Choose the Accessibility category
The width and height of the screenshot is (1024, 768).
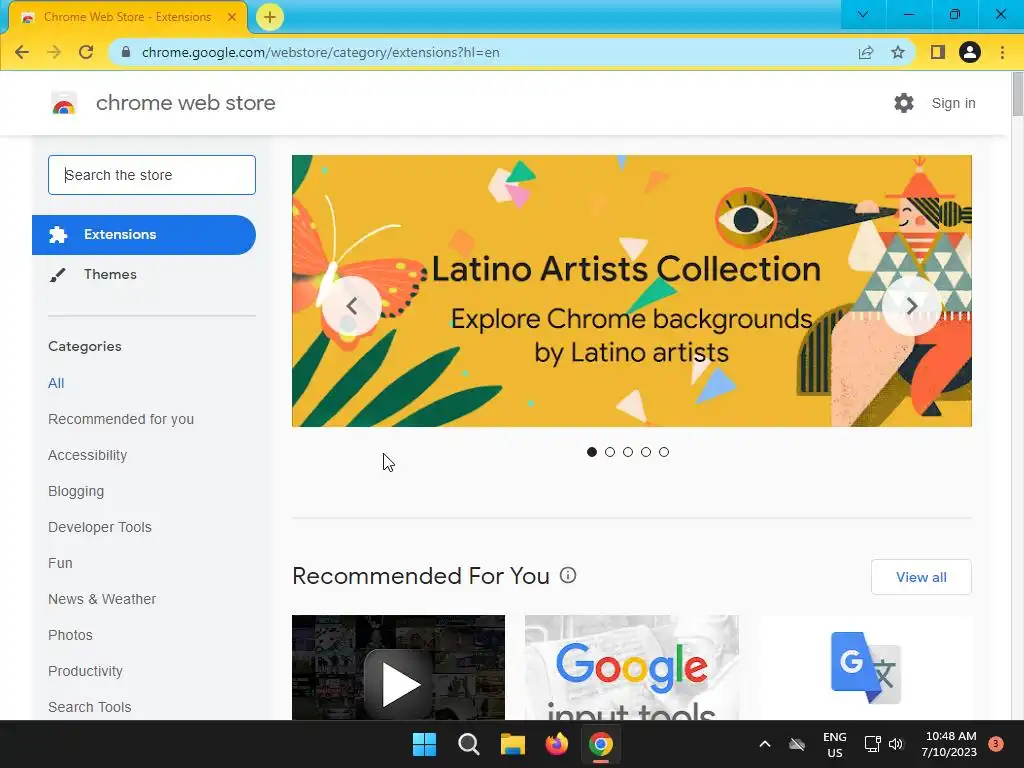point(88,455)
